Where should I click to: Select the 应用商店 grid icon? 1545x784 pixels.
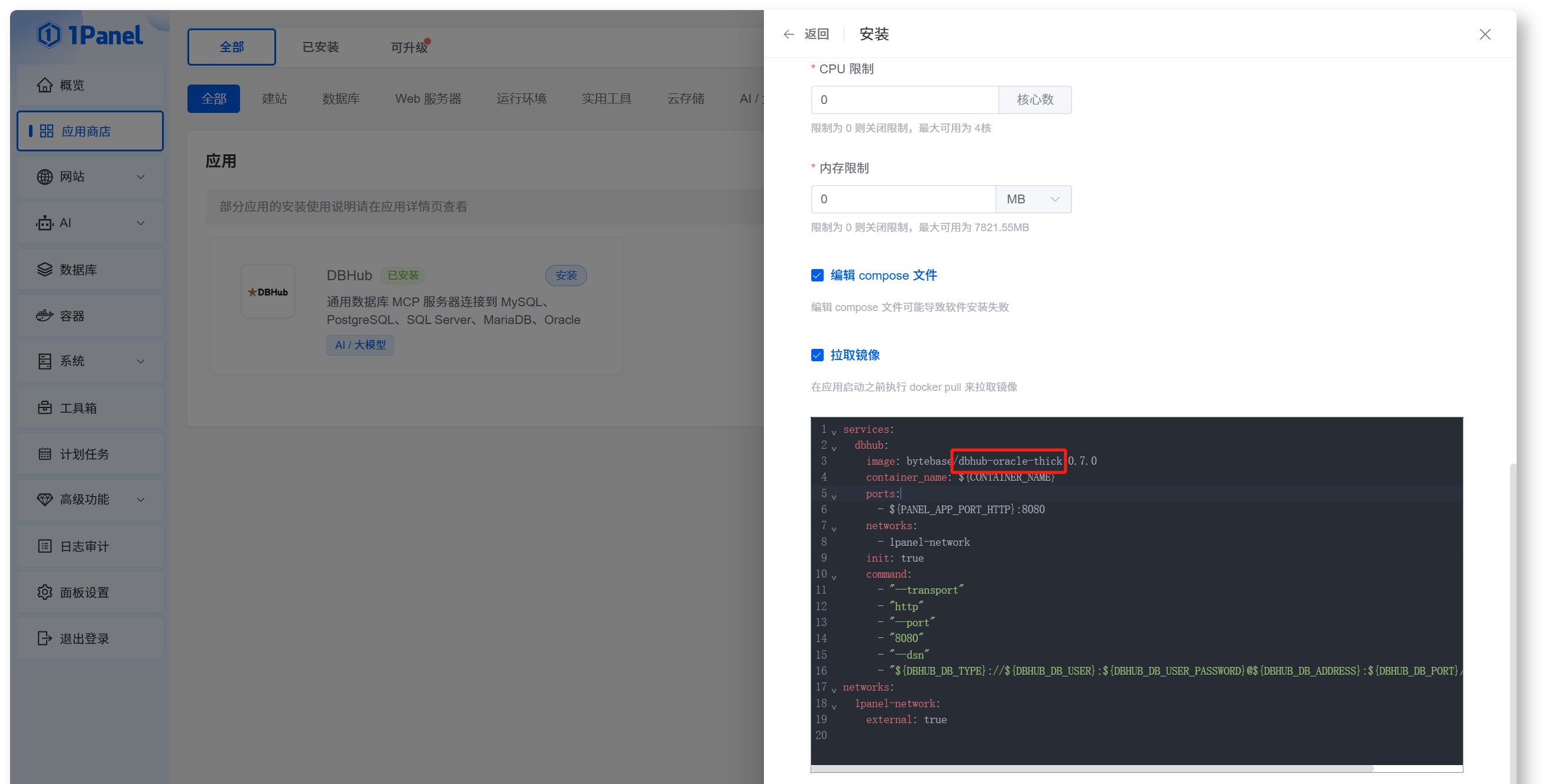[47, 131]
